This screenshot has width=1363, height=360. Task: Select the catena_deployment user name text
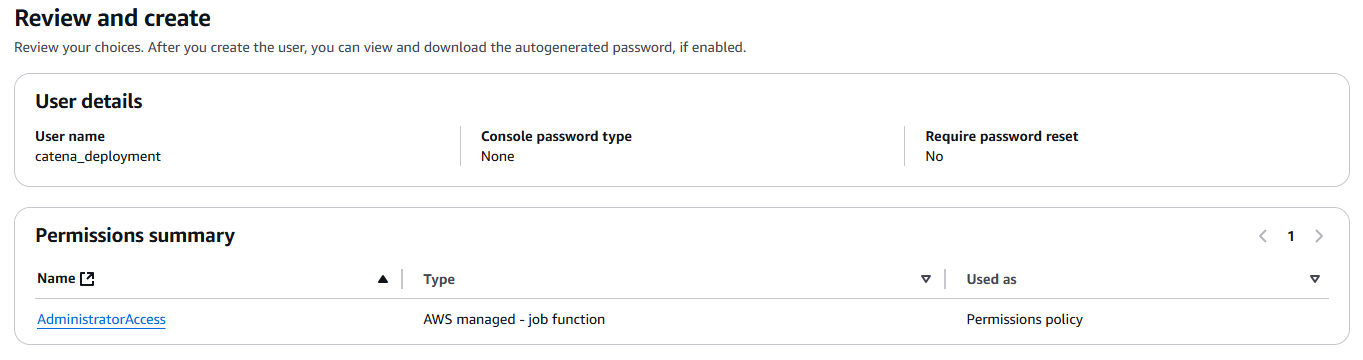point(98,157)
